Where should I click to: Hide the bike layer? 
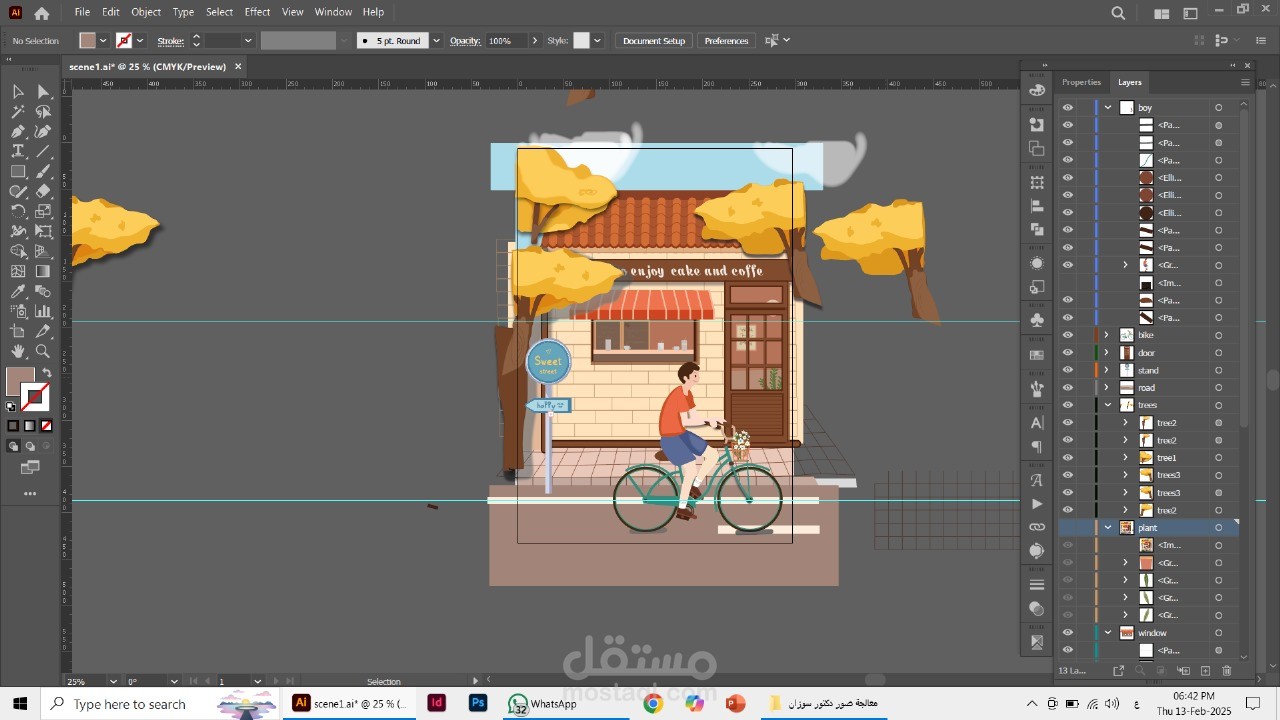[x=1068, y=335]
